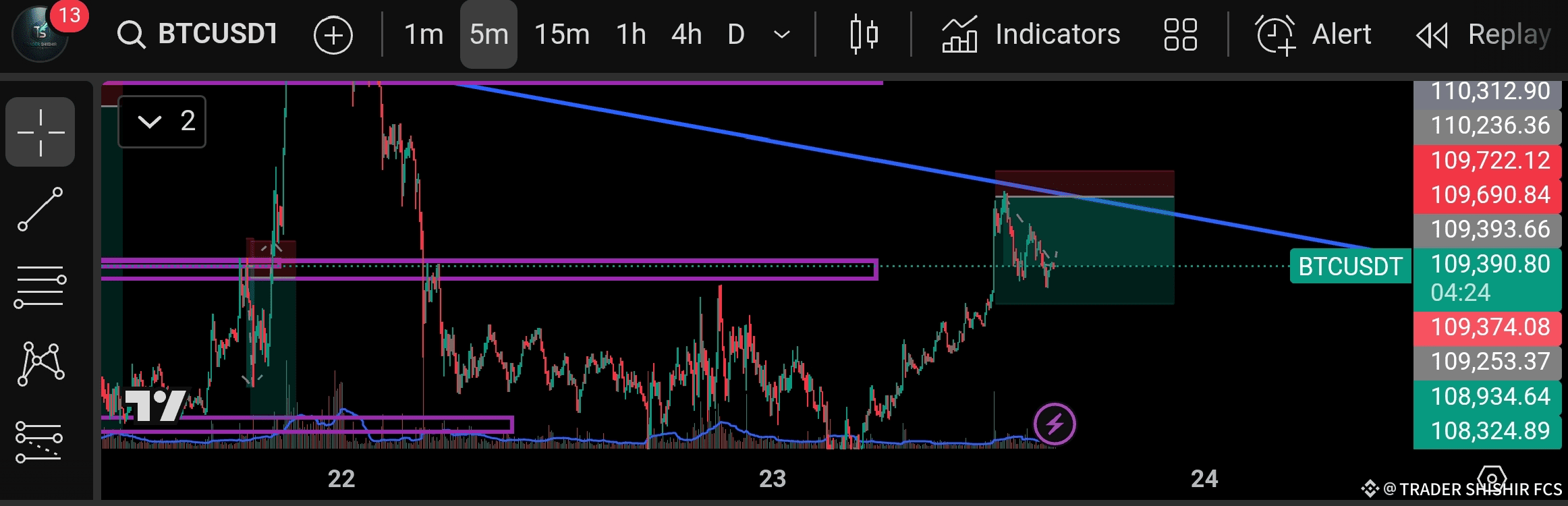Start Bar Replay mode

tap(1484, 34)
